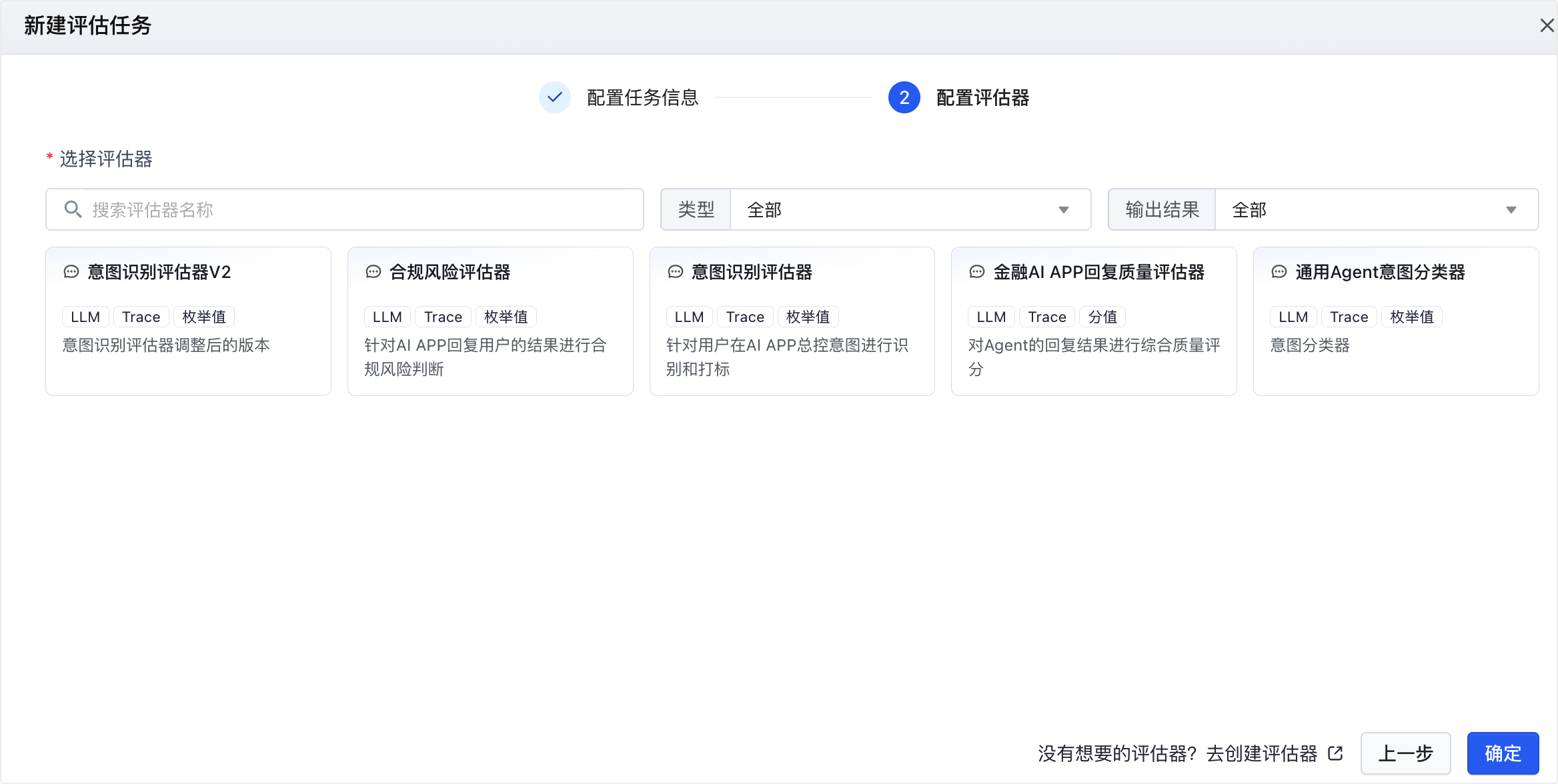Click the 分值 tag on 金融AI APP回复质量评估器 card

1102,317
